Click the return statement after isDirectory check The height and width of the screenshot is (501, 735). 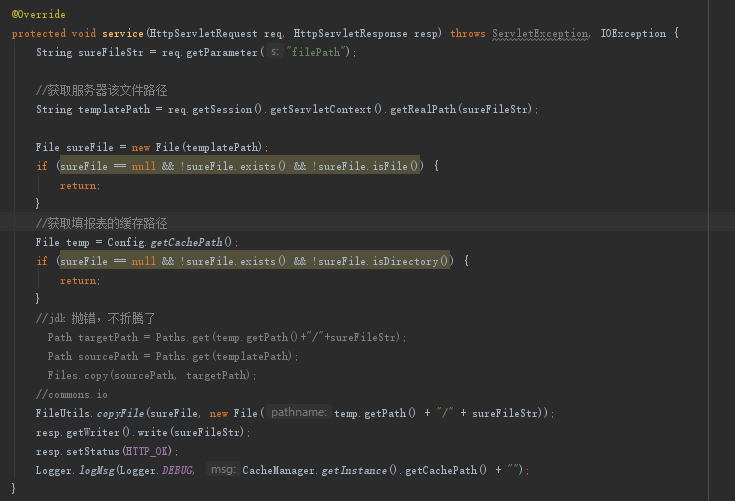(x=80, y=281)
